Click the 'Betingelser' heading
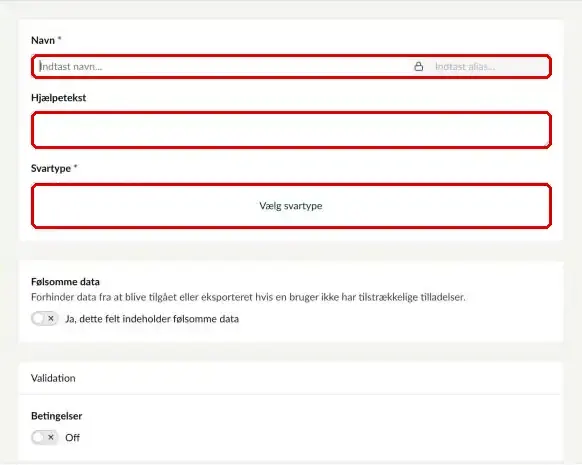 click(x=56, y=416)
